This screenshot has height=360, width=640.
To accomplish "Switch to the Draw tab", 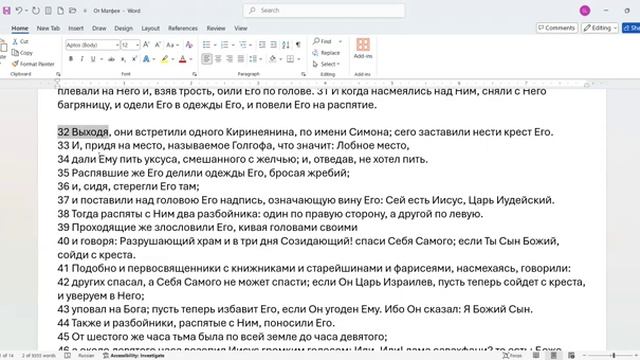I will click(99, 28).
